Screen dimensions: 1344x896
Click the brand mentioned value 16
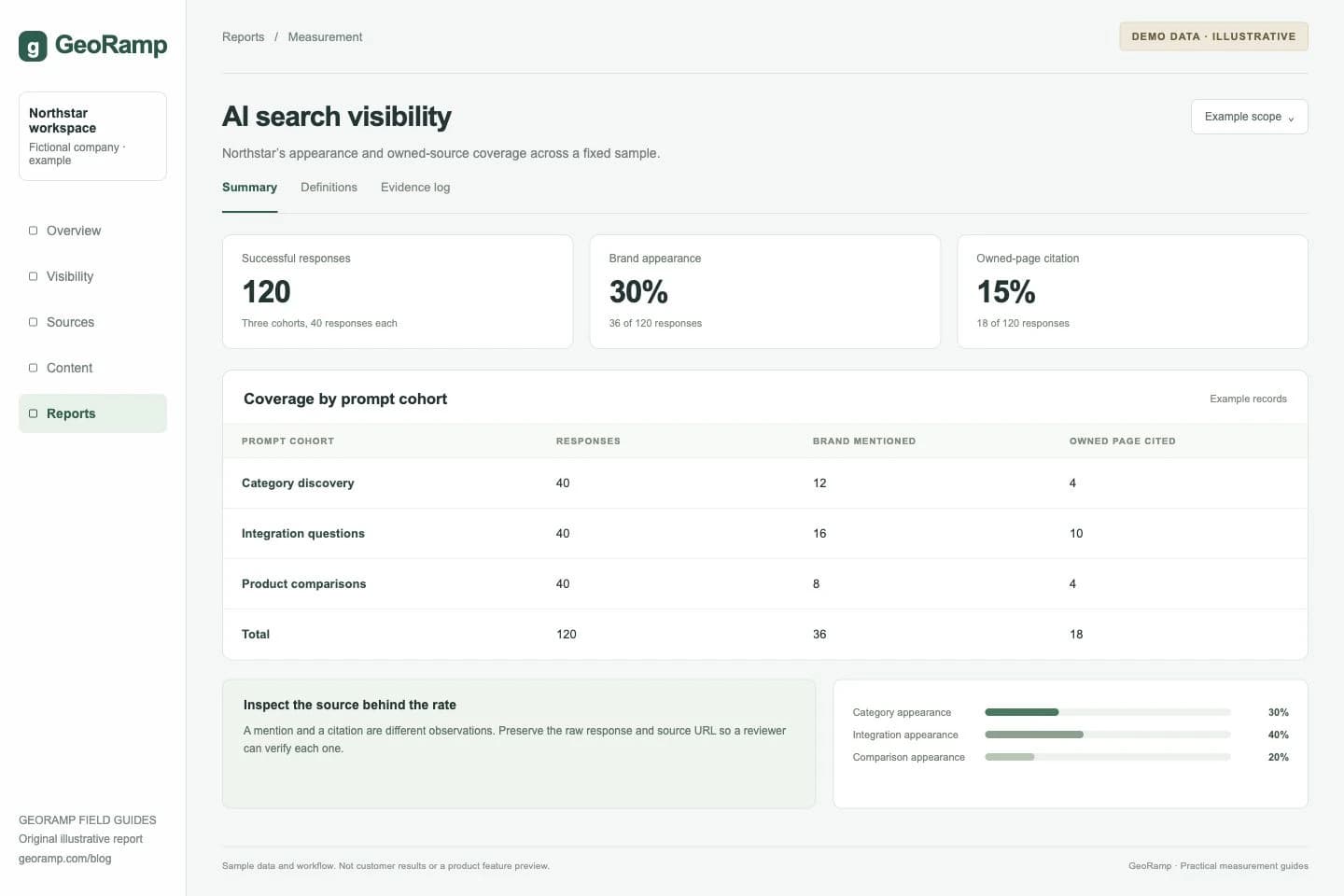[x=819, y=534]
